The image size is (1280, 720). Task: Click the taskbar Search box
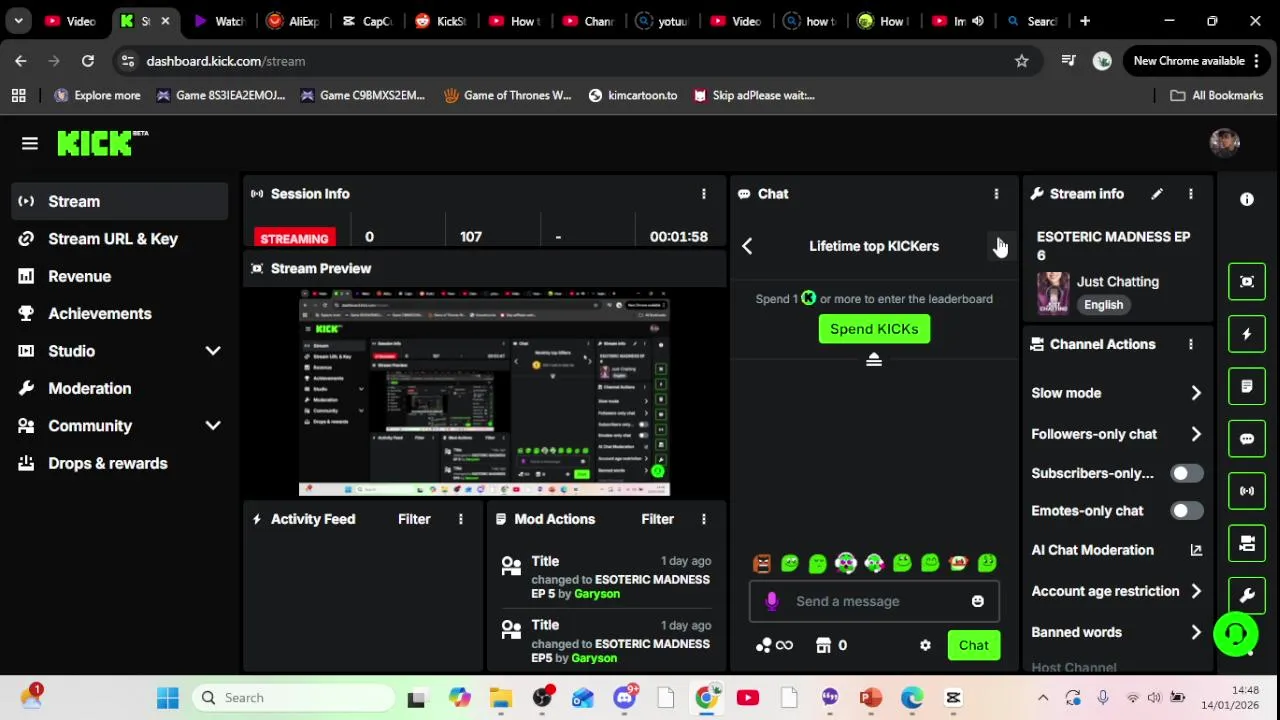[293, 698]
